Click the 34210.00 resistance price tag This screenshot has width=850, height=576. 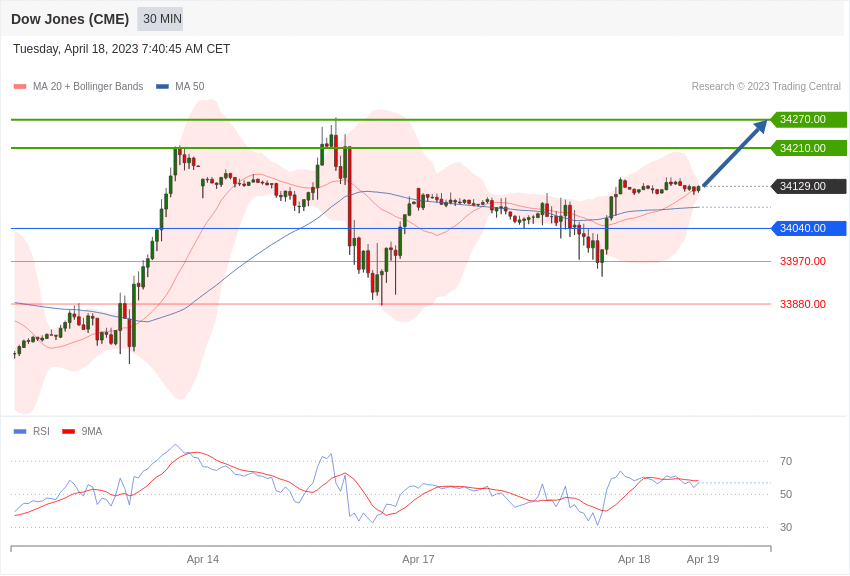click(808, 148)
